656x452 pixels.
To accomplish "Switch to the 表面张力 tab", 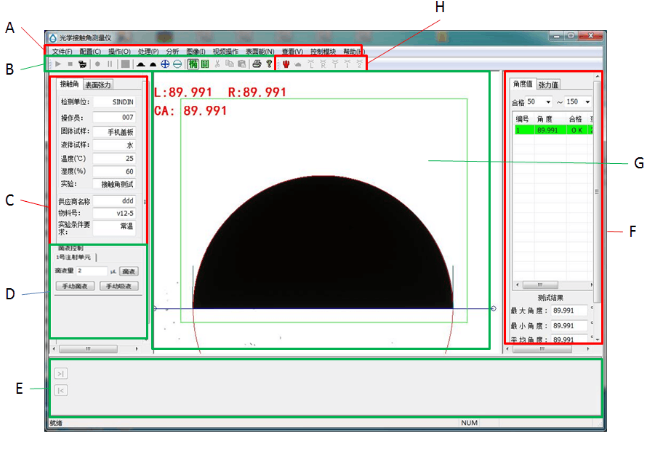I will click(98, 85).
